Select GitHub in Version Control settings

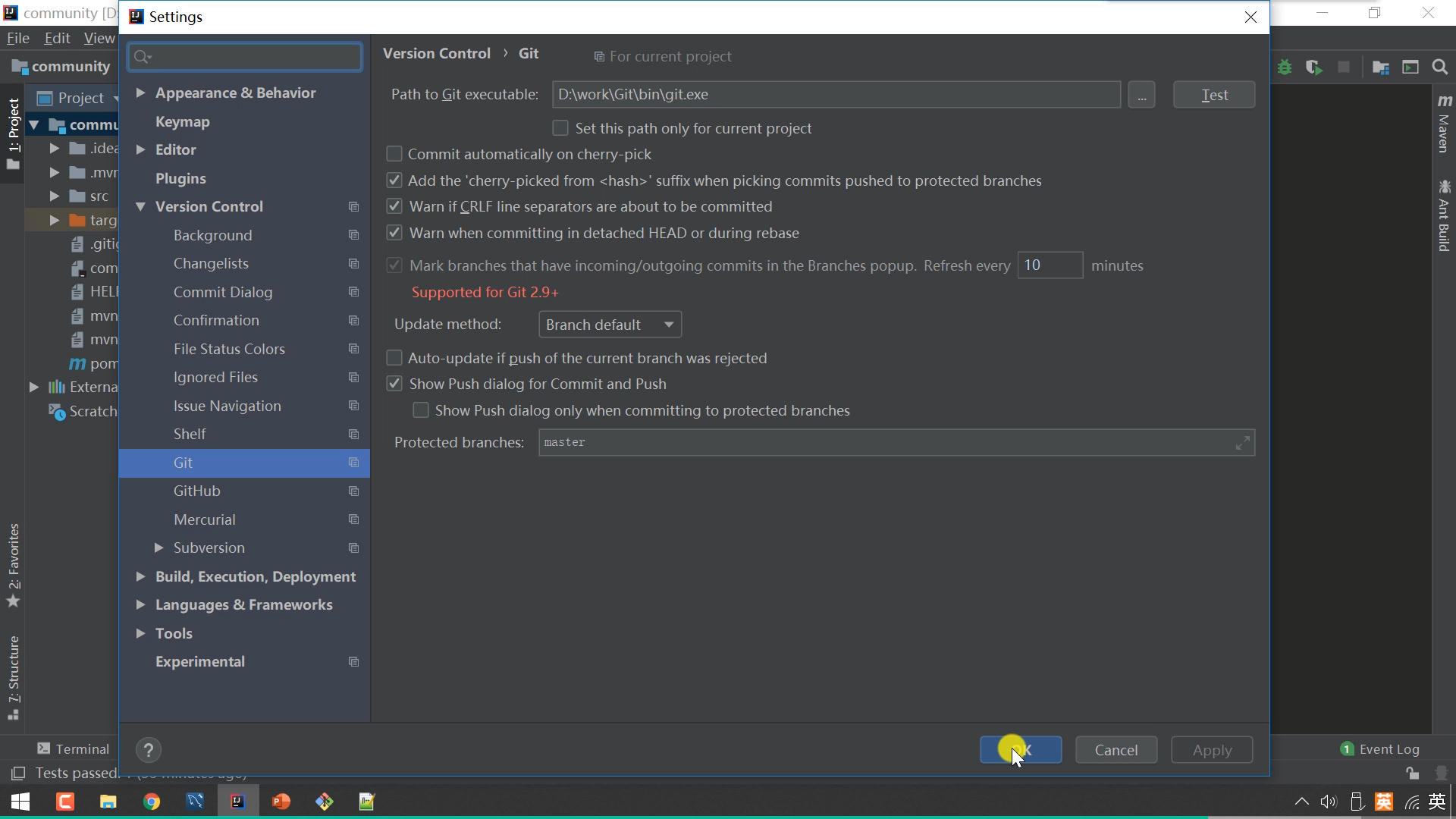(x=197, y=491)
